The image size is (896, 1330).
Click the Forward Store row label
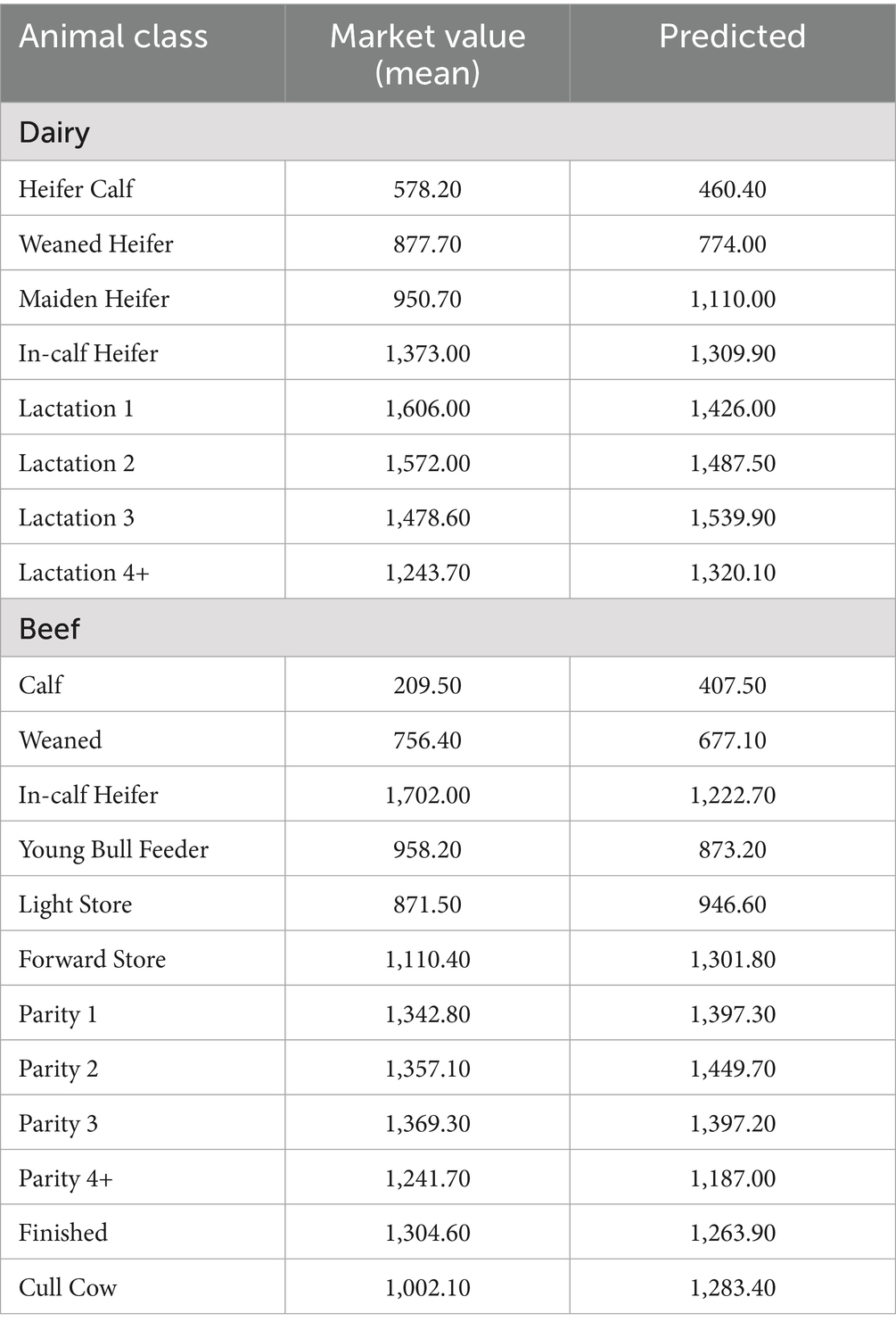pyautogui.click(x=92, y=959)
